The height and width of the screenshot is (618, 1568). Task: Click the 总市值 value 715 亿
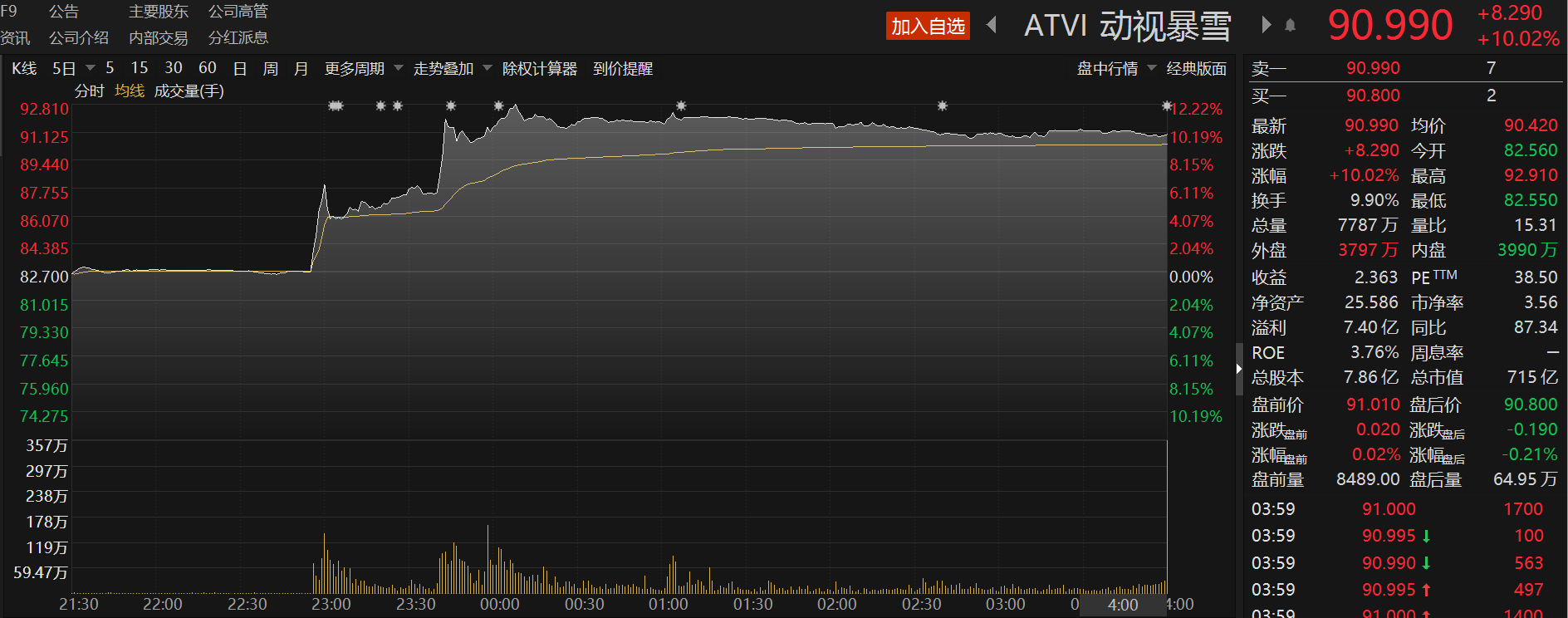coord(1532,377)
